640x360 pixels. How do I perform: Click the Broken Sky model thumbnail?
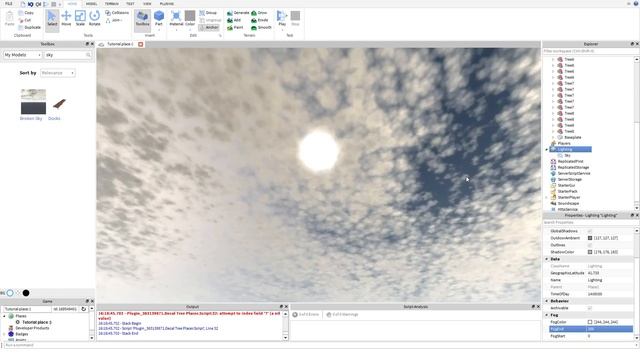click(33, 101)
